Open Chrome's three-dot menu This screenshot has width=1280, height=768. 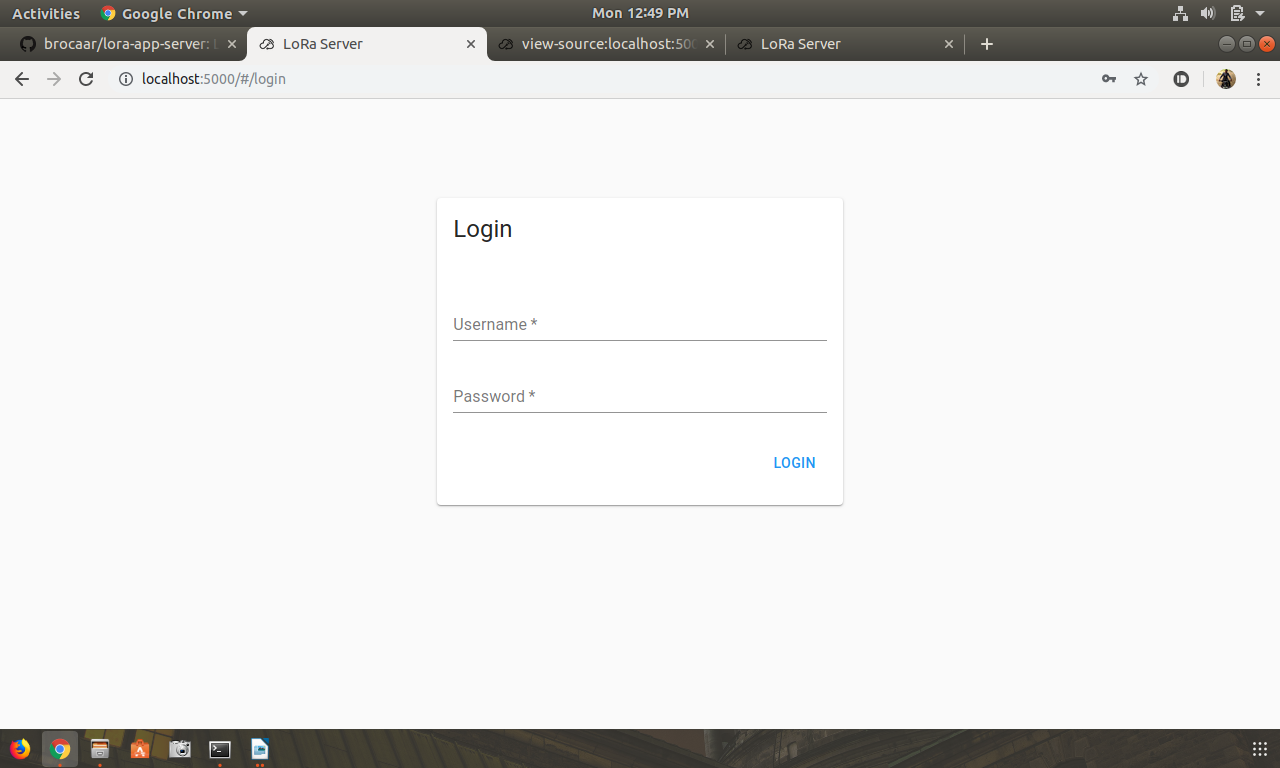click(1259, 79)
